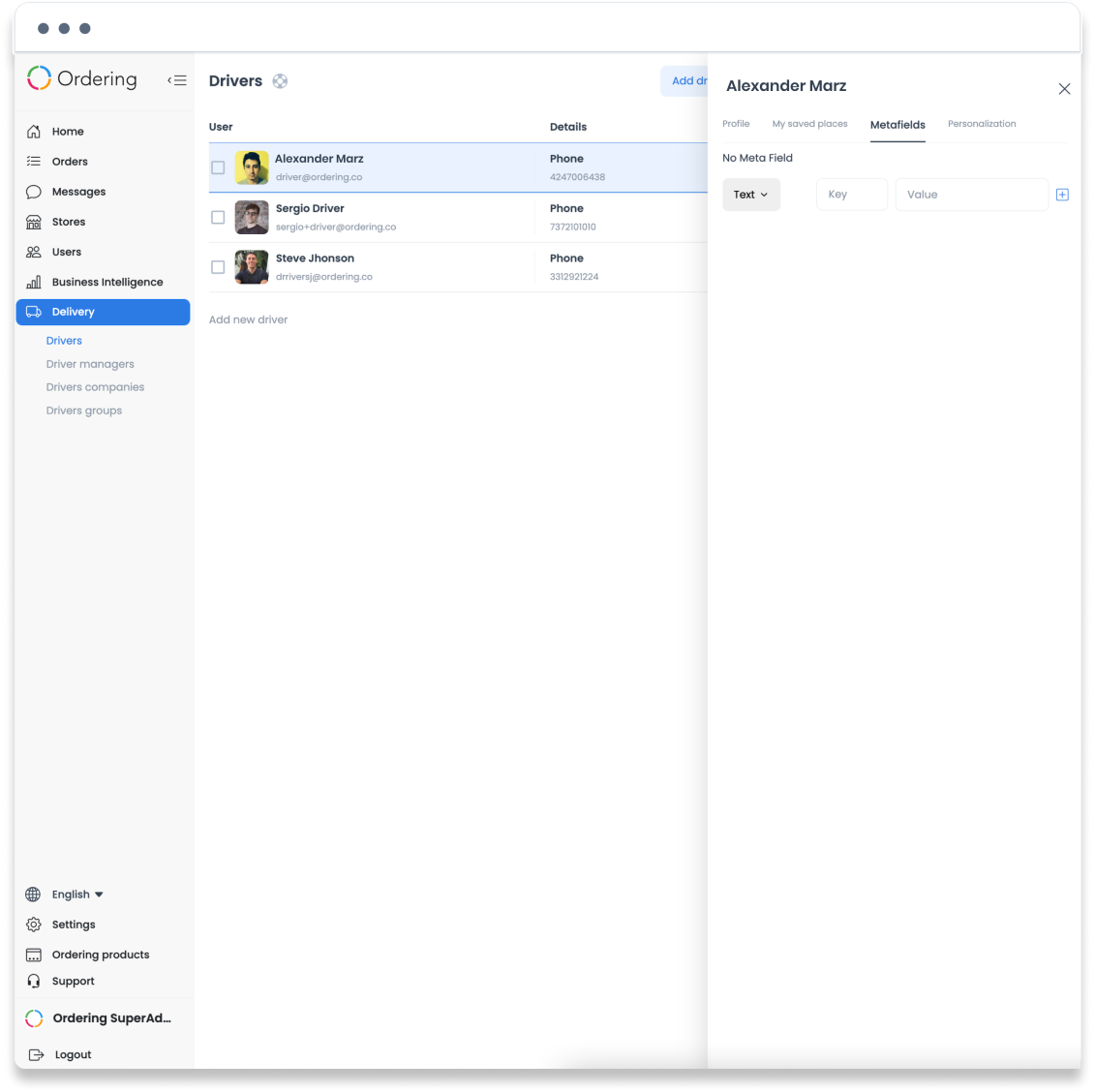
Task: Open Support in the sidebar
Action: point(74,981)
